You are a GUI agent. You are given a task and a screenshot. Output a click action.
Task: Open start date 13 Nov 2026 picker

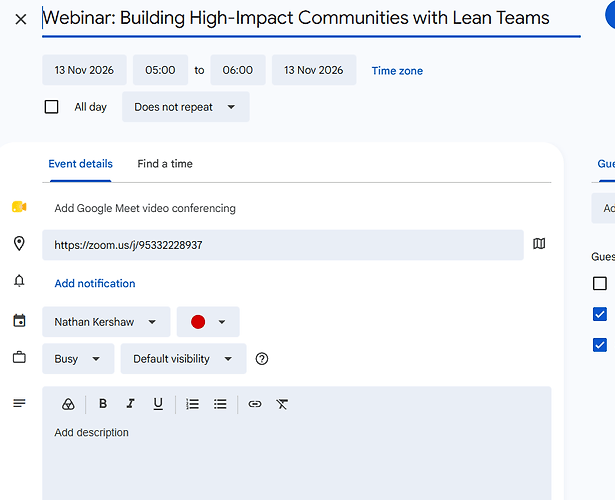click(x=84, y=70)
